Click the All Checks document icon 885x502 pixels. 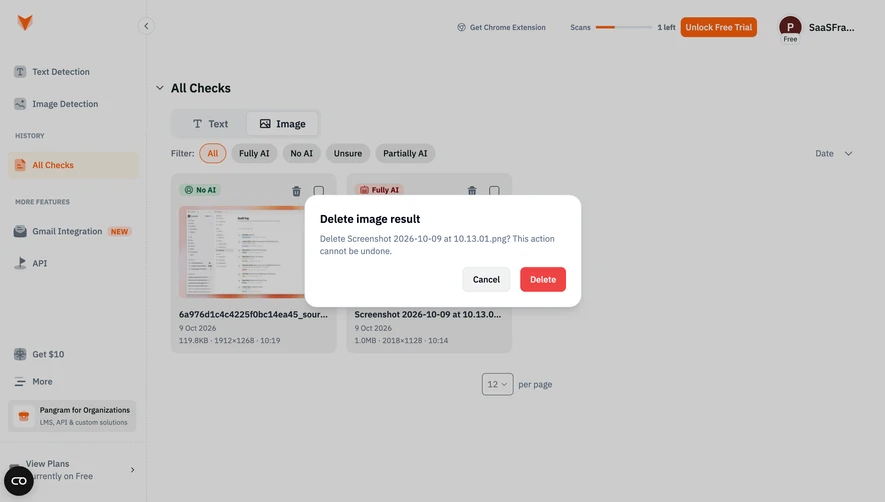click(x=20, y=165)
